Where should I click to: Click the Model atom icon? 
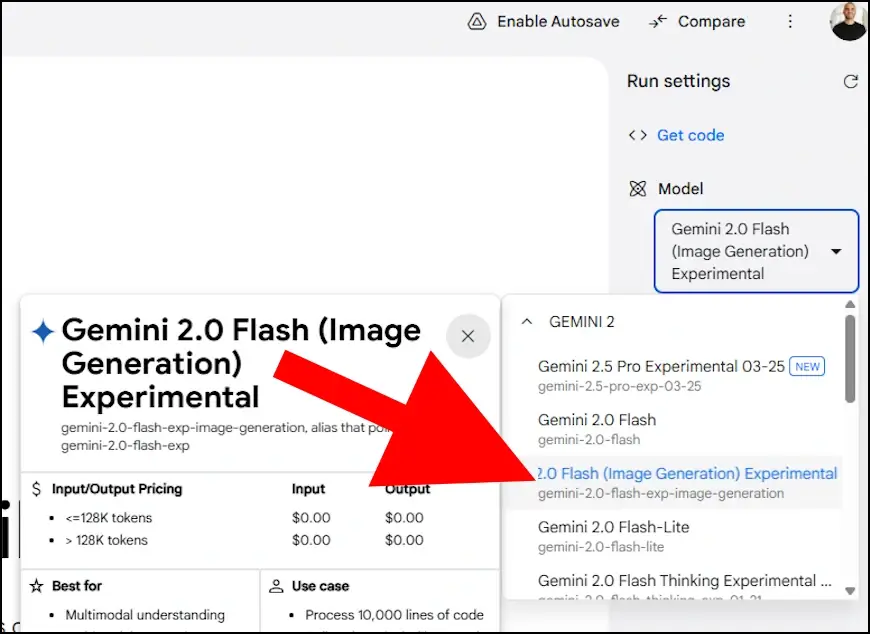coord(638,189)
